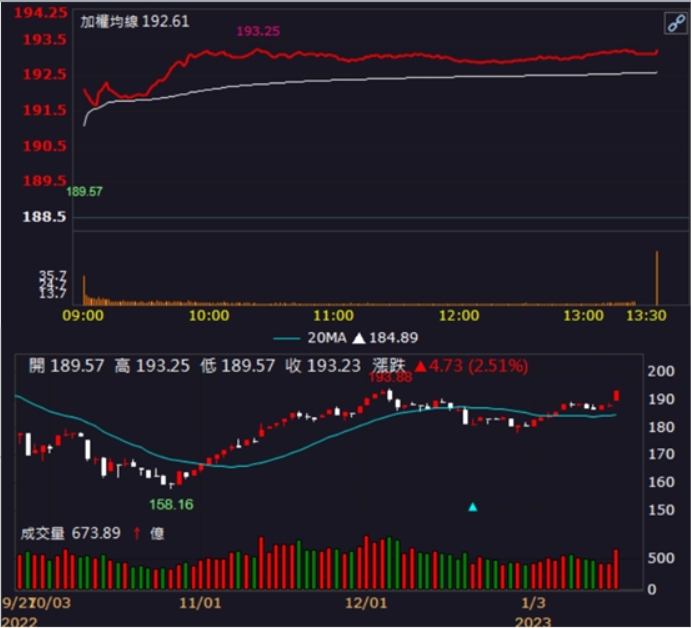Select the 加權均線 192.61 label
691x628 pixels.
click(134, 21)
